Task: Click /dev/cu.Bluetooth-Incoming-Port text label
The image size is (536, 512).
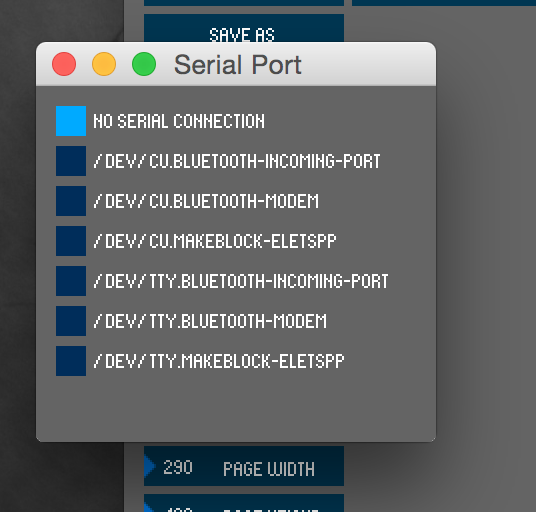Action: click(237, 161)
